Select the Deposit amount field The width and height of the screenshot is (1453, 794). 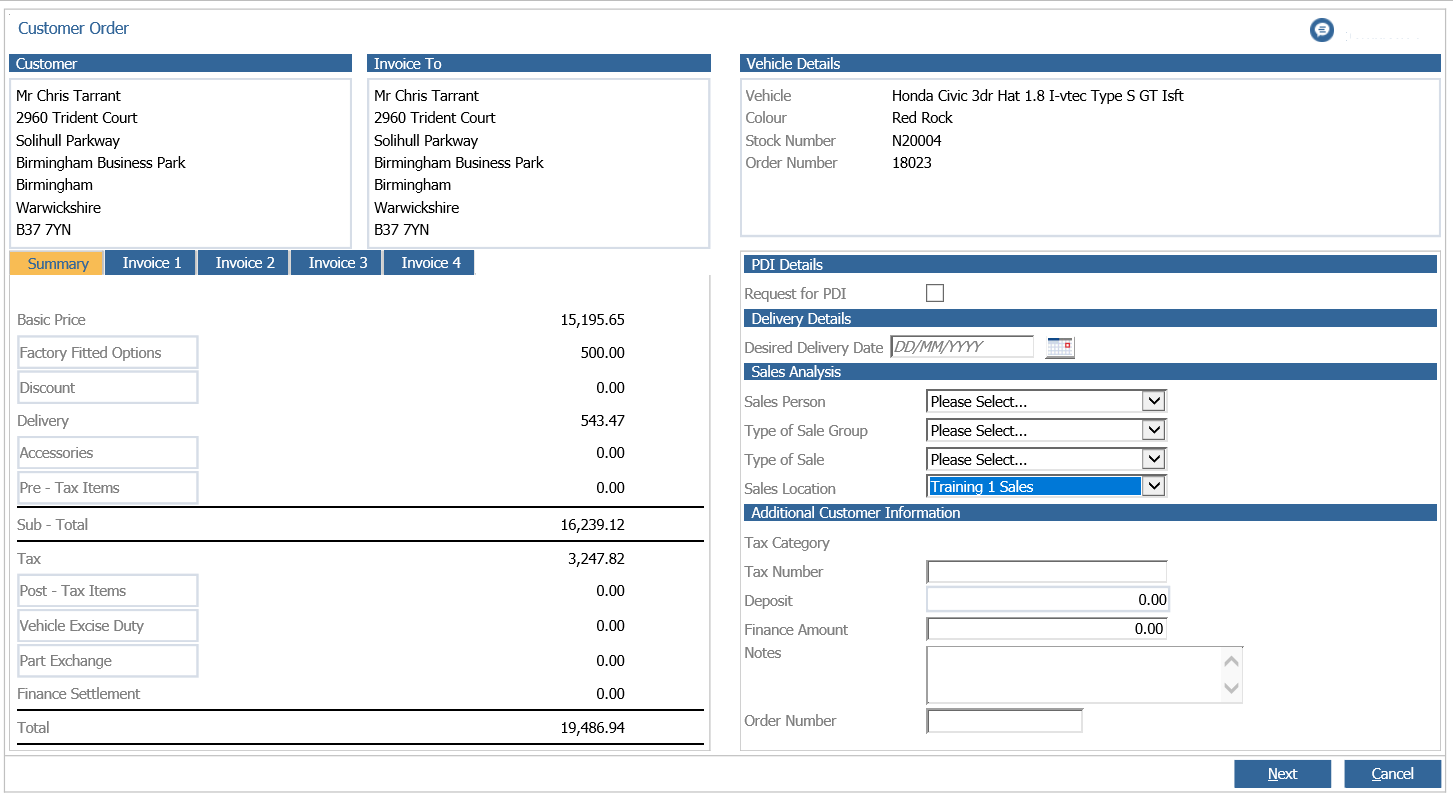click(1047, 600)
